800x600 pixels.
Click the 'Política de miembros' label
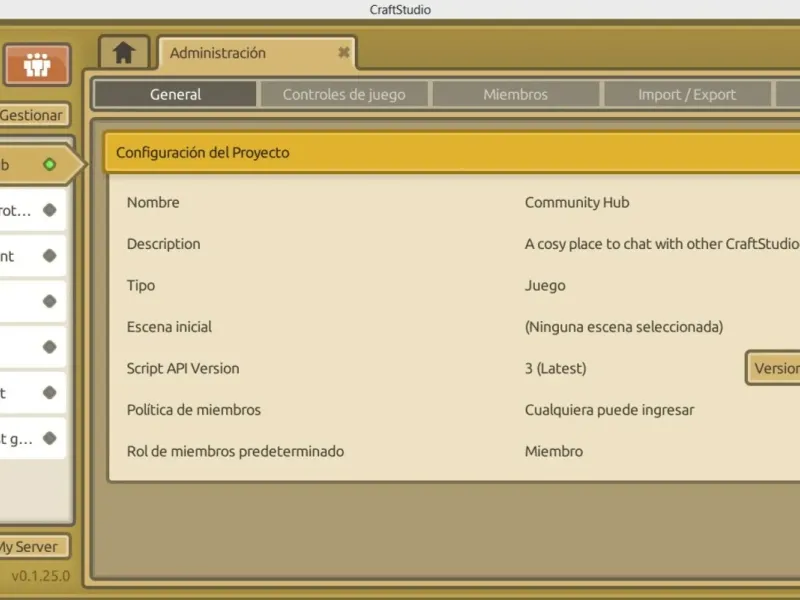coord(194,410)
